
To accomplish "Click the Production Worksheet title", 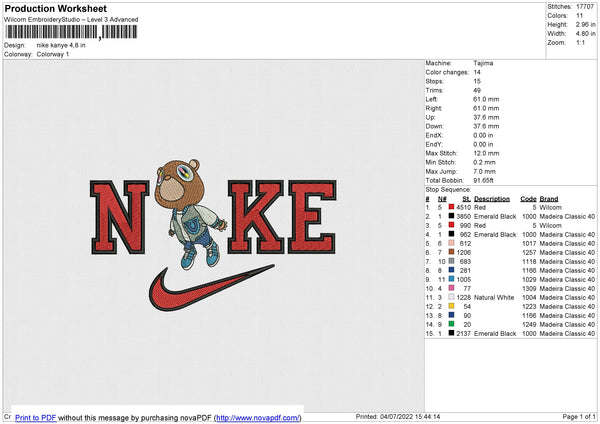I will click(x=55, y=8).
